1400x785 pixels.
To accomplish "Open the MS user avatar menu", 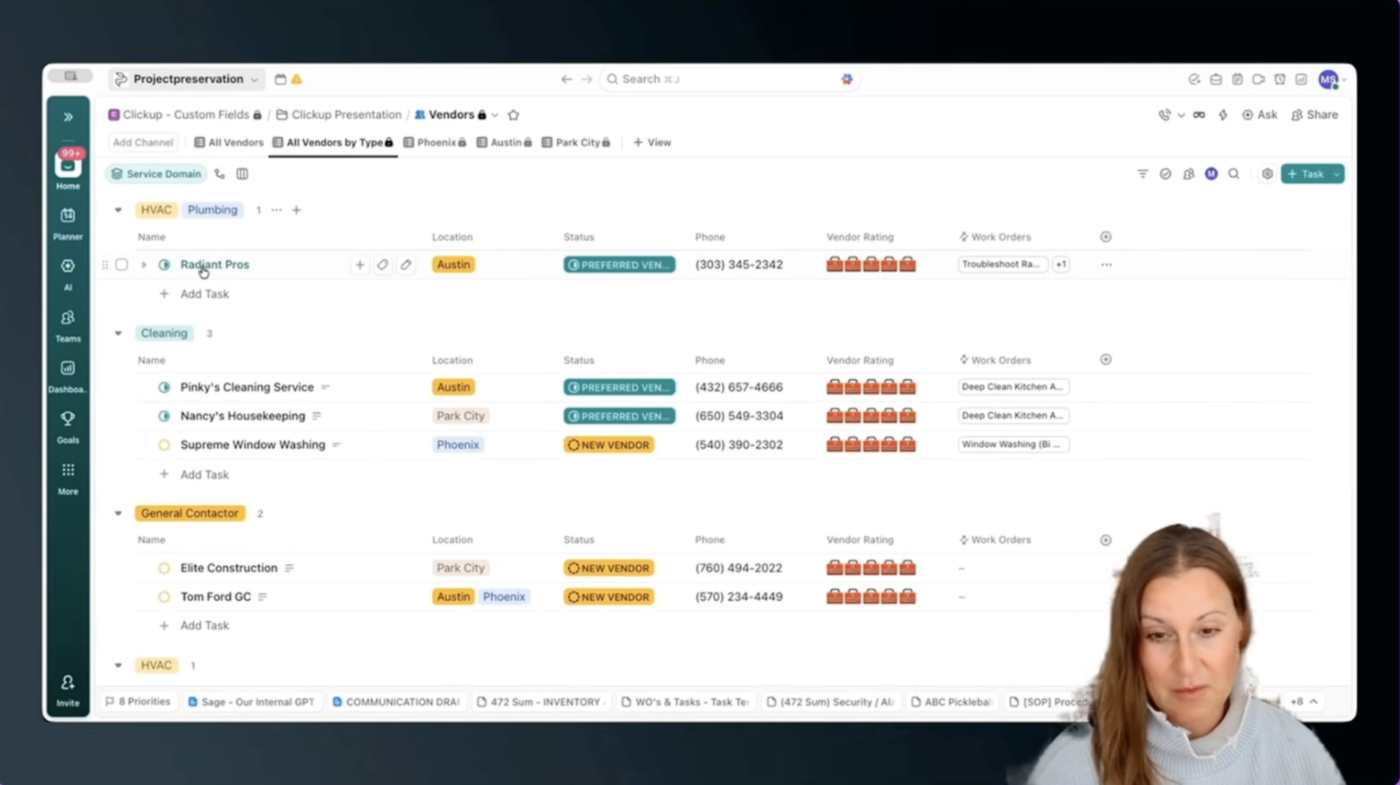I will (x=1328, y=79).
